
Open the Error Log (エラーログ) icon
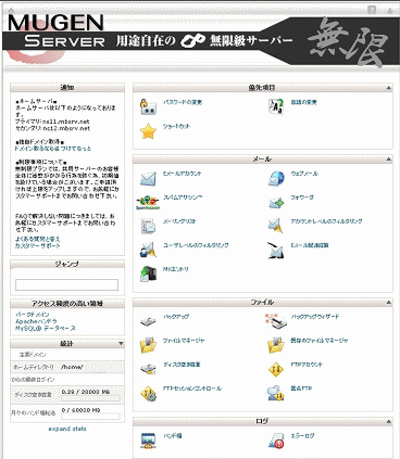(x=276, y=441)
